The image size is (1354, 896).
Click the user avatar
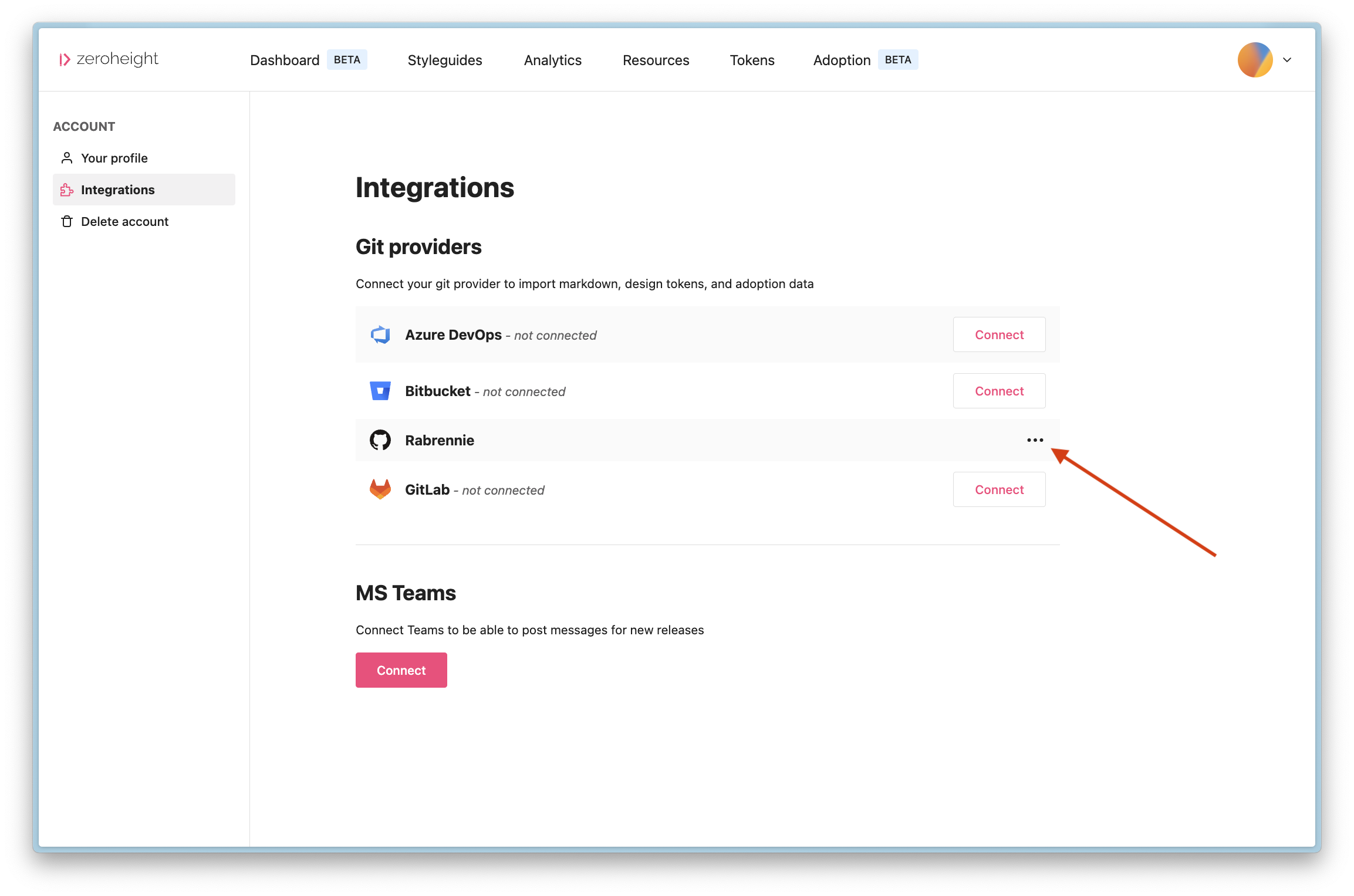tap(1255, 60)
